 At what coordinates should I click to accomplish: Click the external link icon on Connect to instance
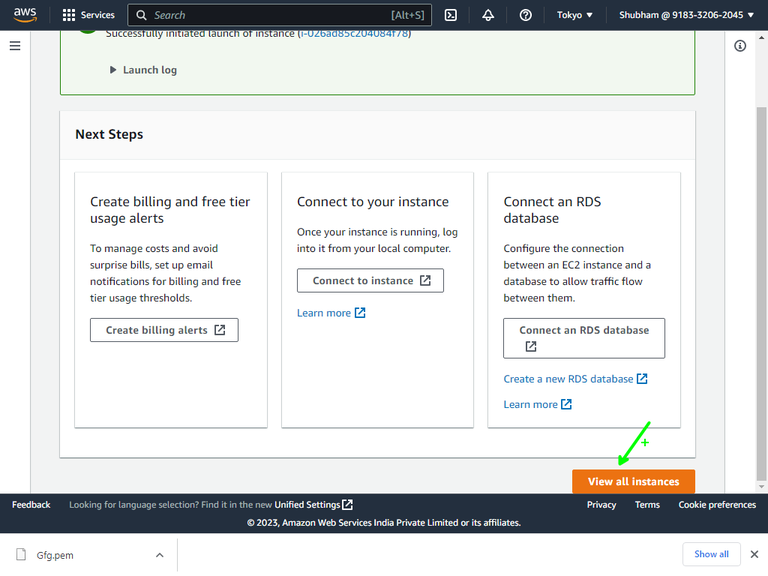425,281
